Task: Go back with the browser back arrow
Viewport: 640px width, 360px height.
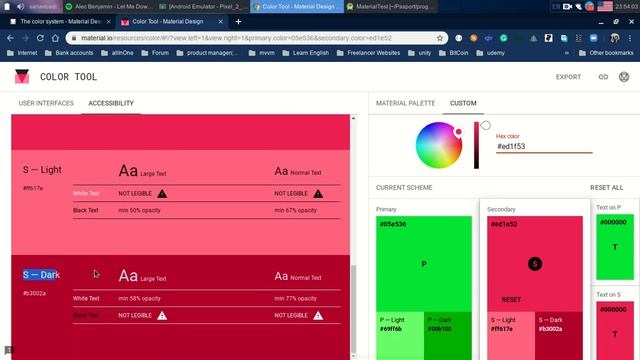Action: [10, 38]
